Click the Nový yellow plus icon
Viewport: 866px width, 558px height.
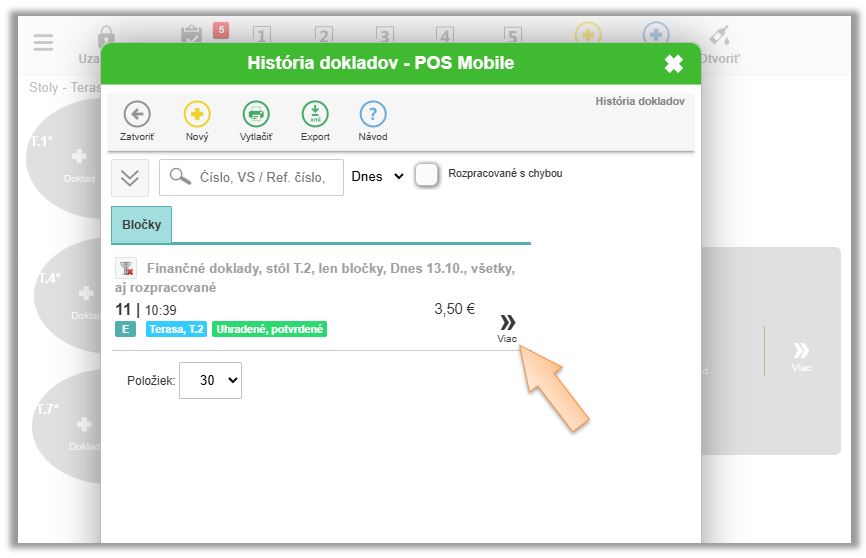(x=197, y=114)
